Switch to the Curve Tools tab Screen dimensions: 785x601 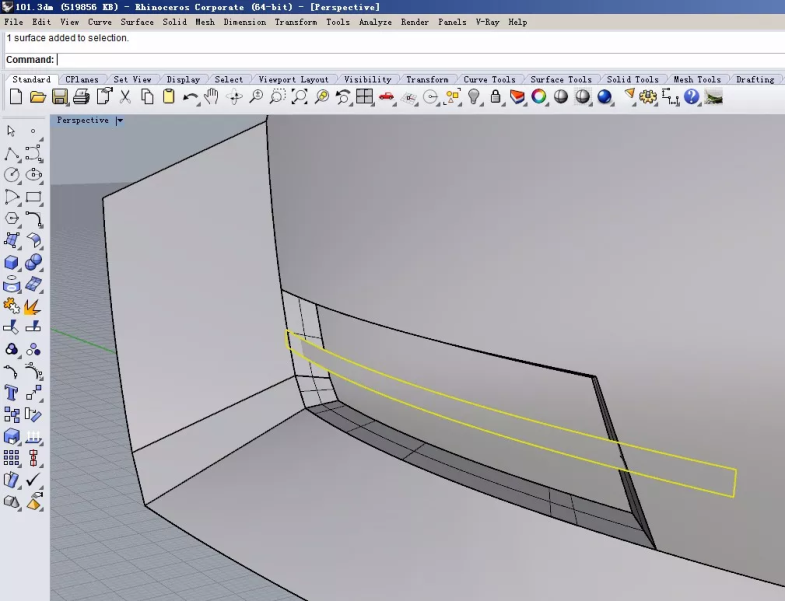click(x=489, y=79)
